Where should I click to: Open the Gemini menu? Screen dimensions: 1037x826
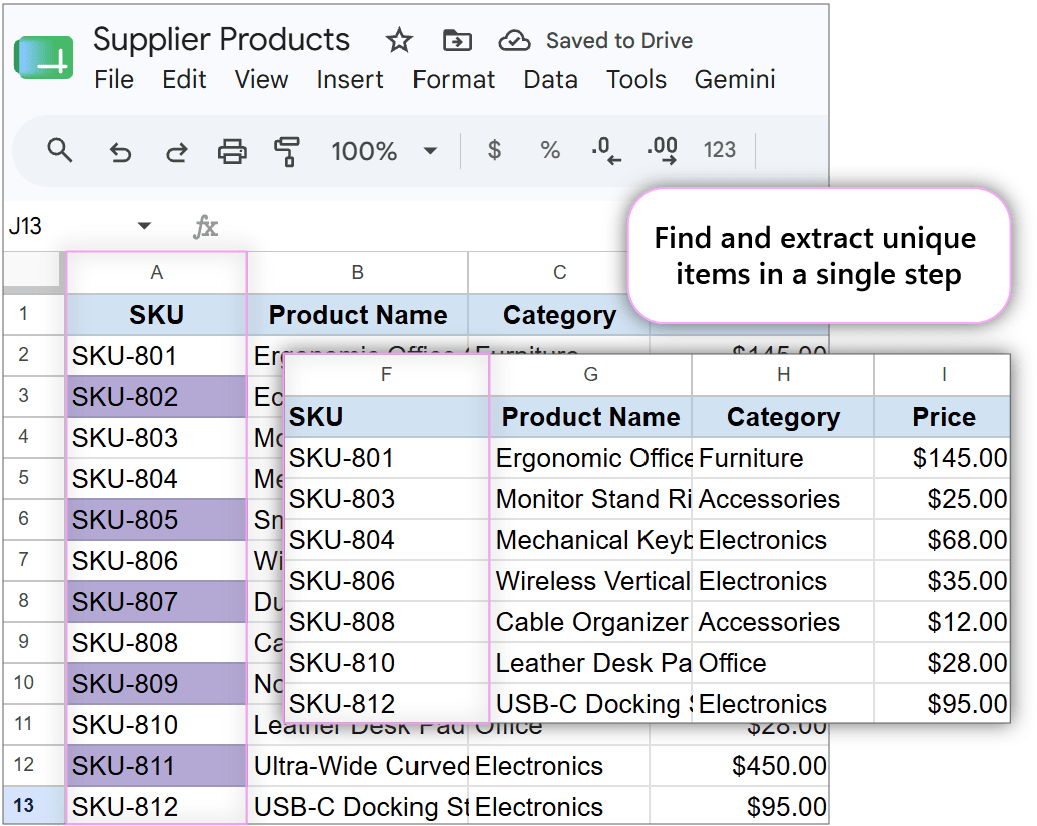[735, 79]
